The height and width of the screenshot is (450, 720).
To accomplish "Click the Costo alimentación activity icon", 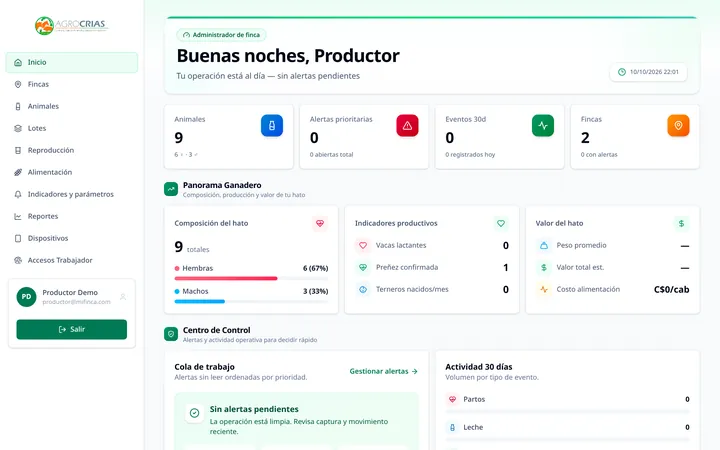I will [544, 290].
